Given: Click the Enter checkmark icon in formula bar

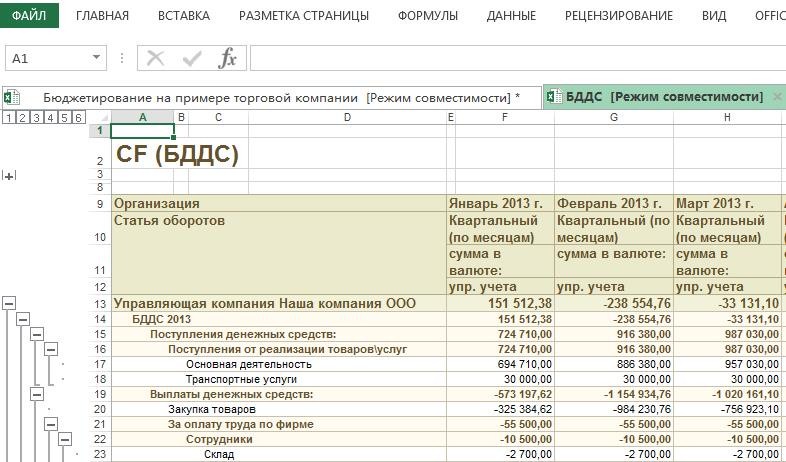Looking at the screenshot, I should pyautogui.click(x=192, y=58).
